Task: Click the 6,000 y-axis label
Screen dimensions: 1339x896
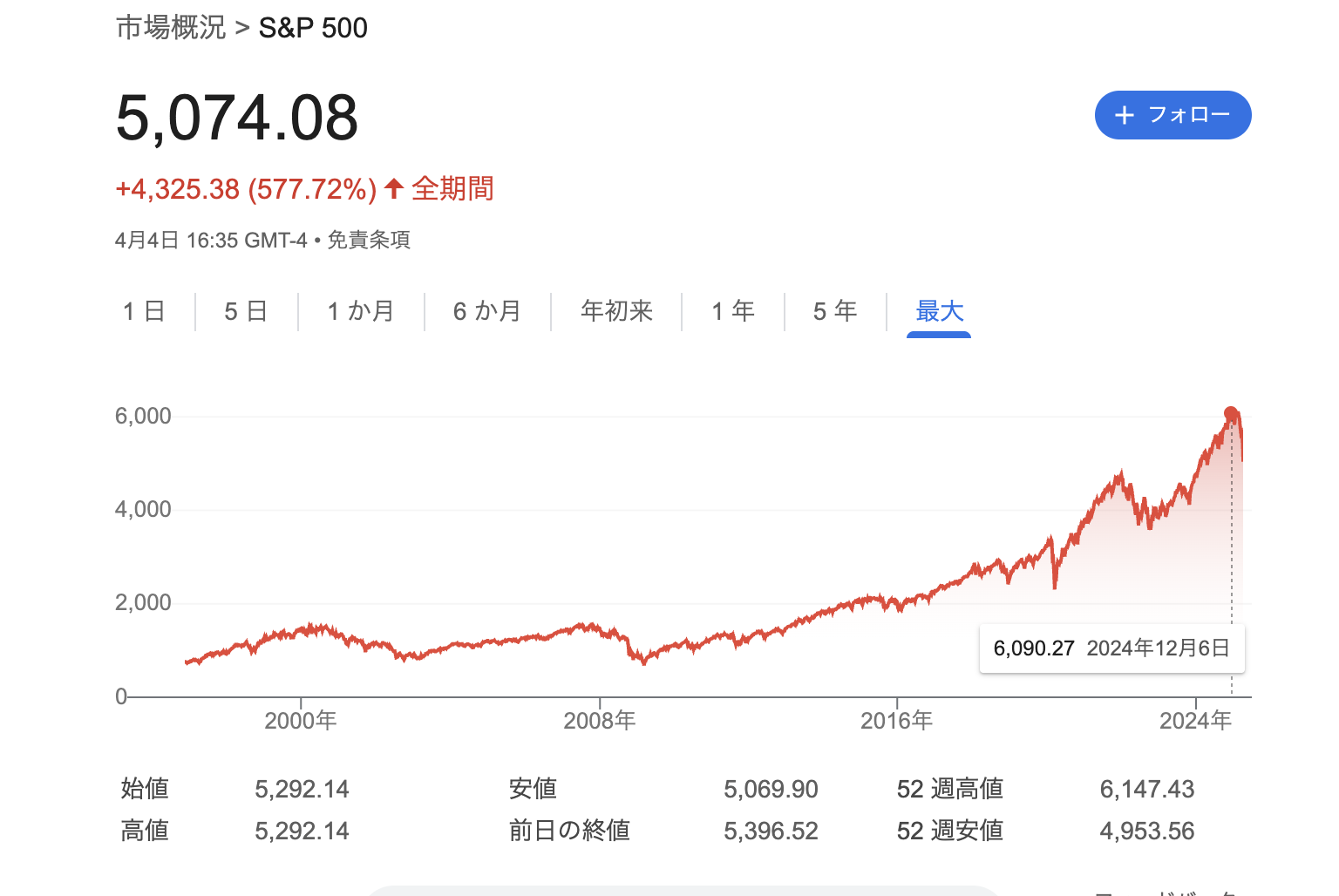Action: point(143,416)
